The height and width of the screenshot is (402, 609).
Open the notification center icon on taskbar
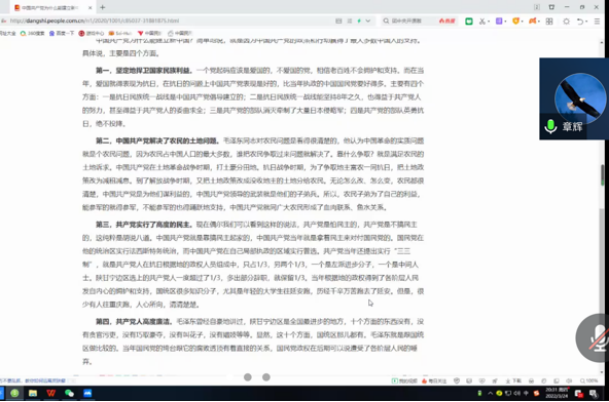[x=593, y=393]
